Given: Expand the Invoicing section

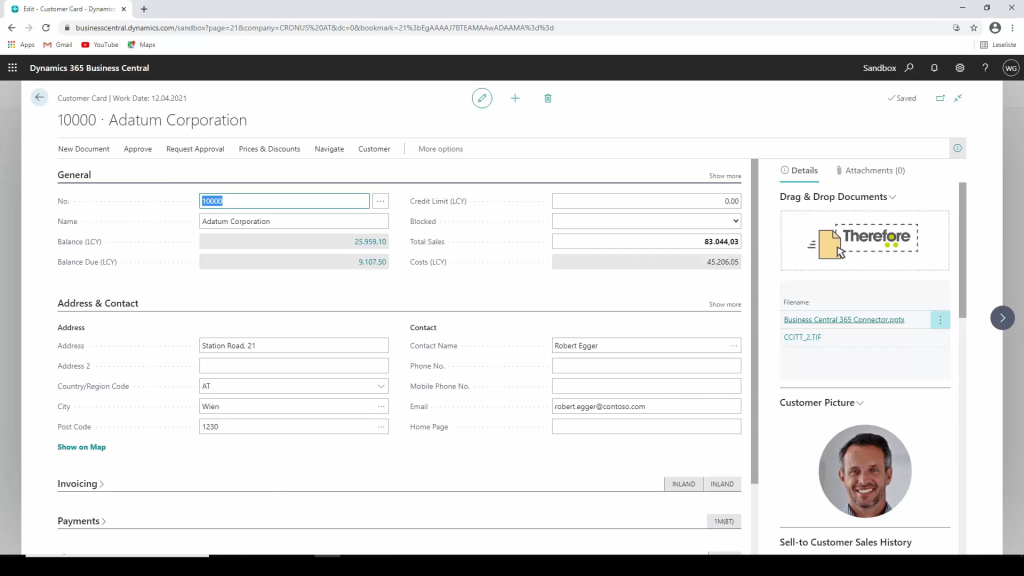Looking at the screenshot, I should click(80, 484).
